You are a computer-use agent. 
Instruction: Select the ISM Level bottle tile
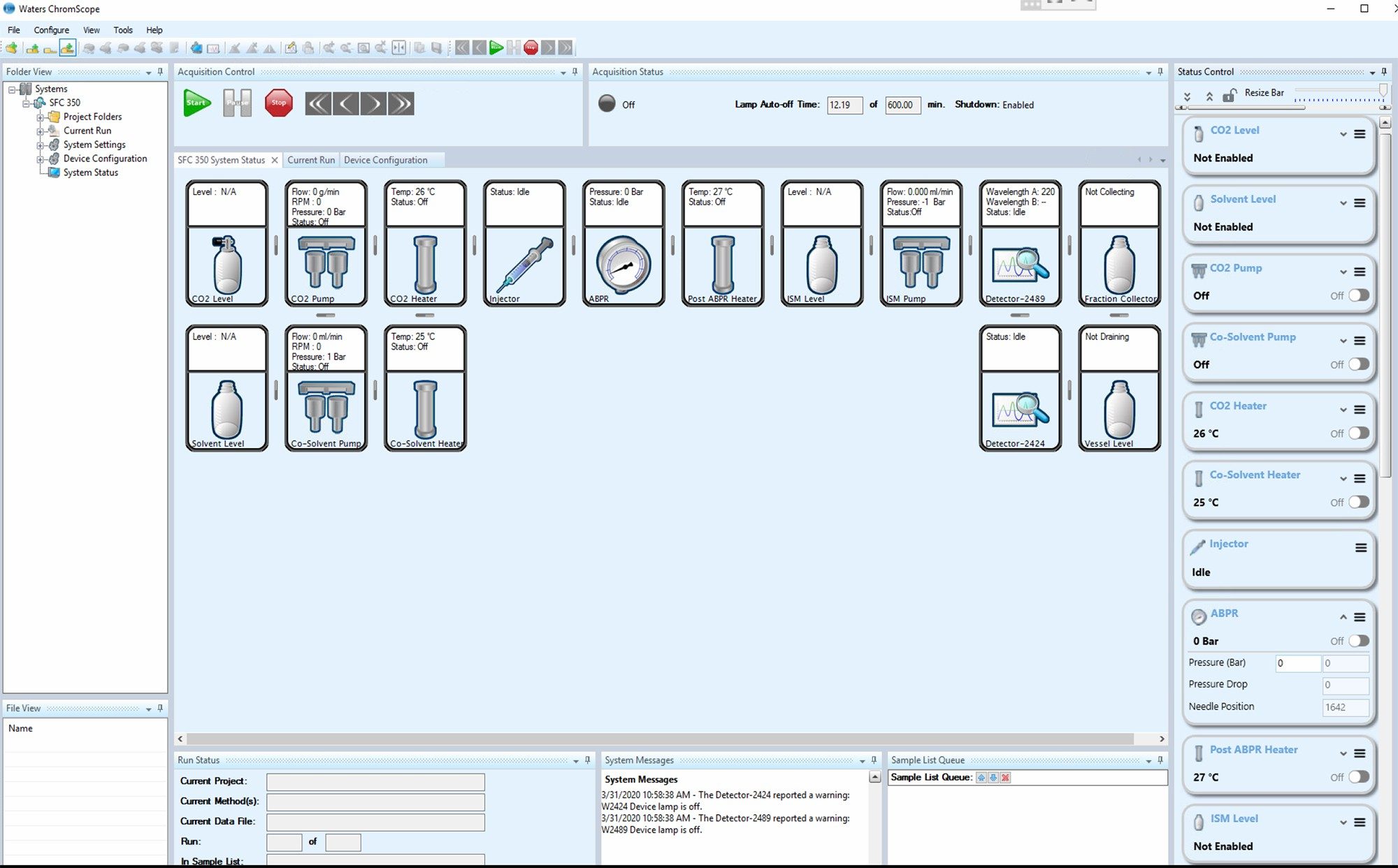pos(822,243)
